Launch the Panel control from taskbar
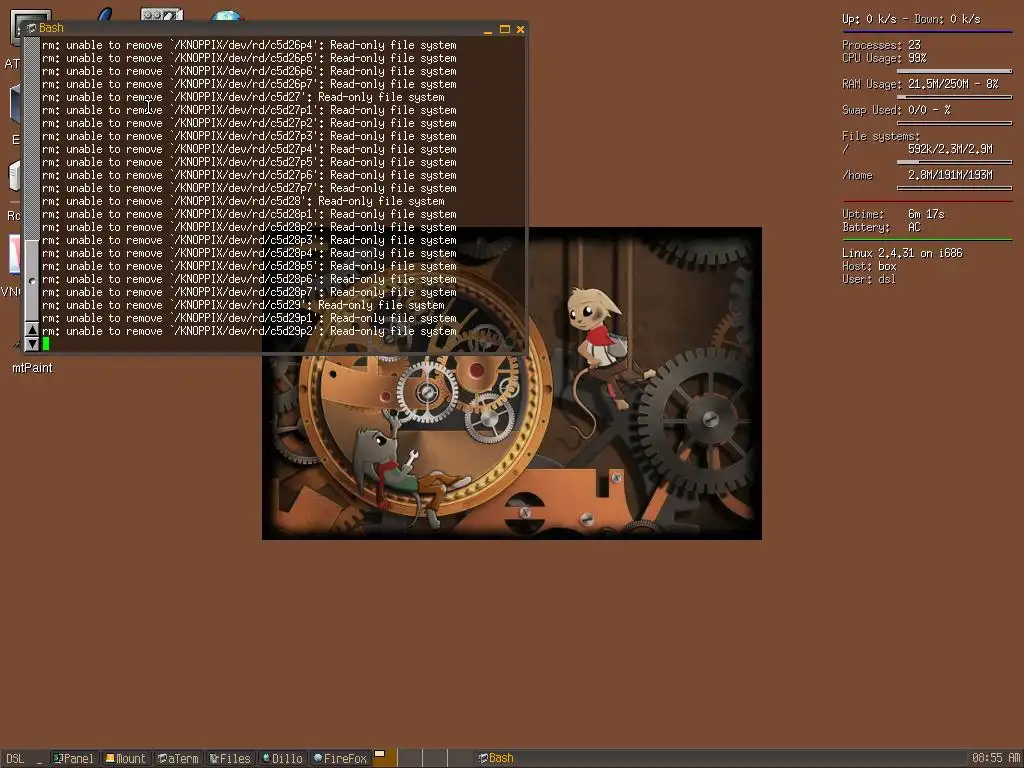This screenshot has width=1024, height=768. (73, 758)
